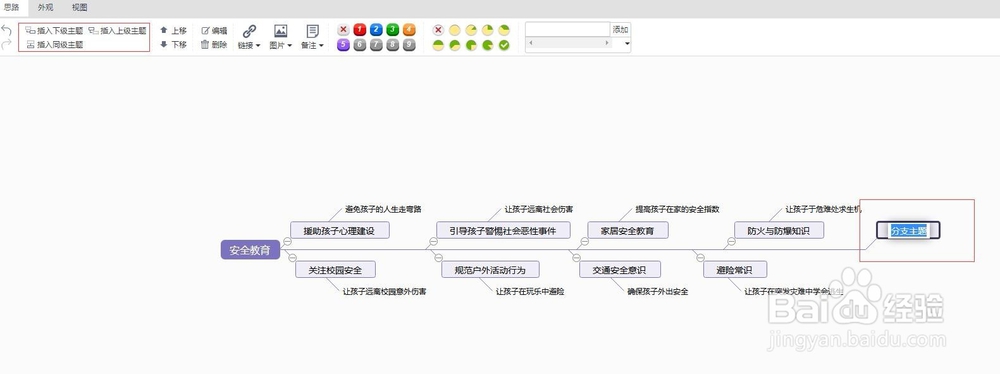This screenshot has height=374, width=1000.
Task: Set priority 4 orange badge
Action: click(x=409, y=30)
